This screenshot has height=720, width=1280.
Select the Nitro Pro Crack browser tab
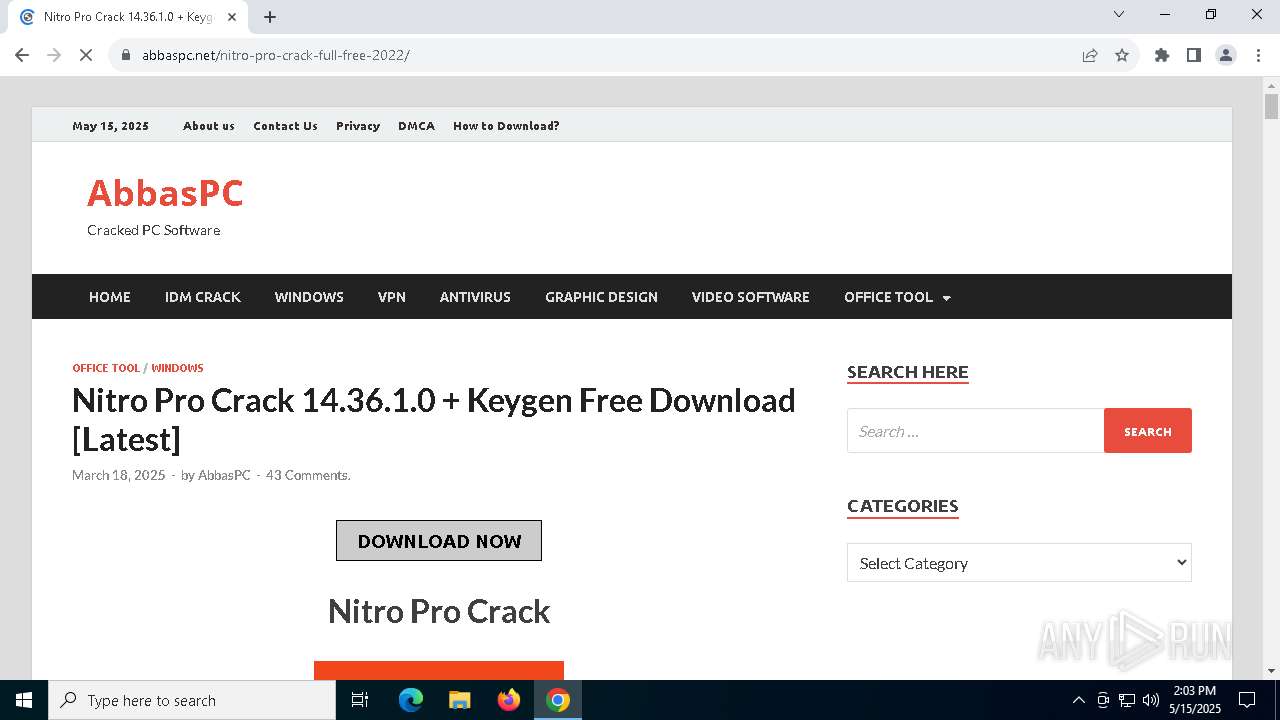pos(128,17)
